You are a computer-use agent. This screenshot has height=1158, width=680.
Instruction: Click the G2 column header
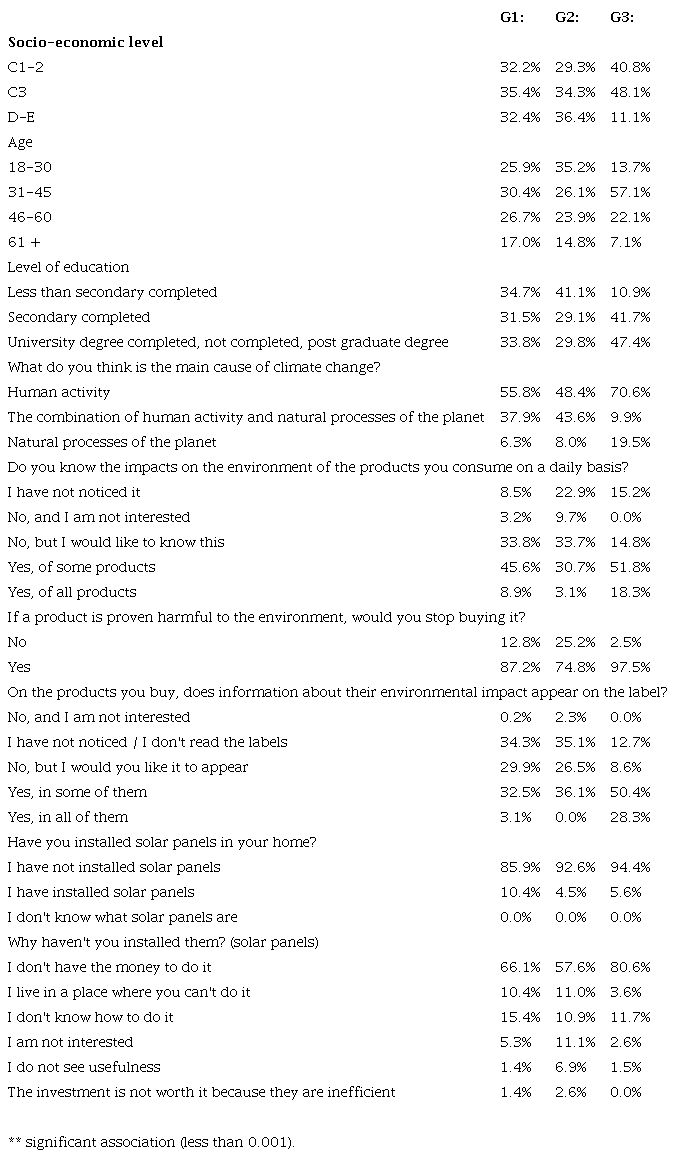pos(569,17)
